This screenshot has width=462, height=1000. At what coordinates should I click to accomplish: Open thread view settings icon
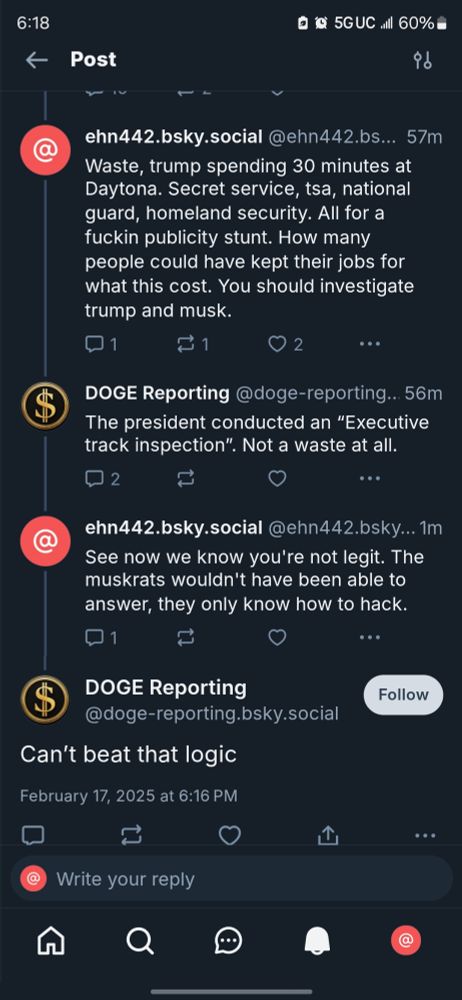tap(422, 60)
